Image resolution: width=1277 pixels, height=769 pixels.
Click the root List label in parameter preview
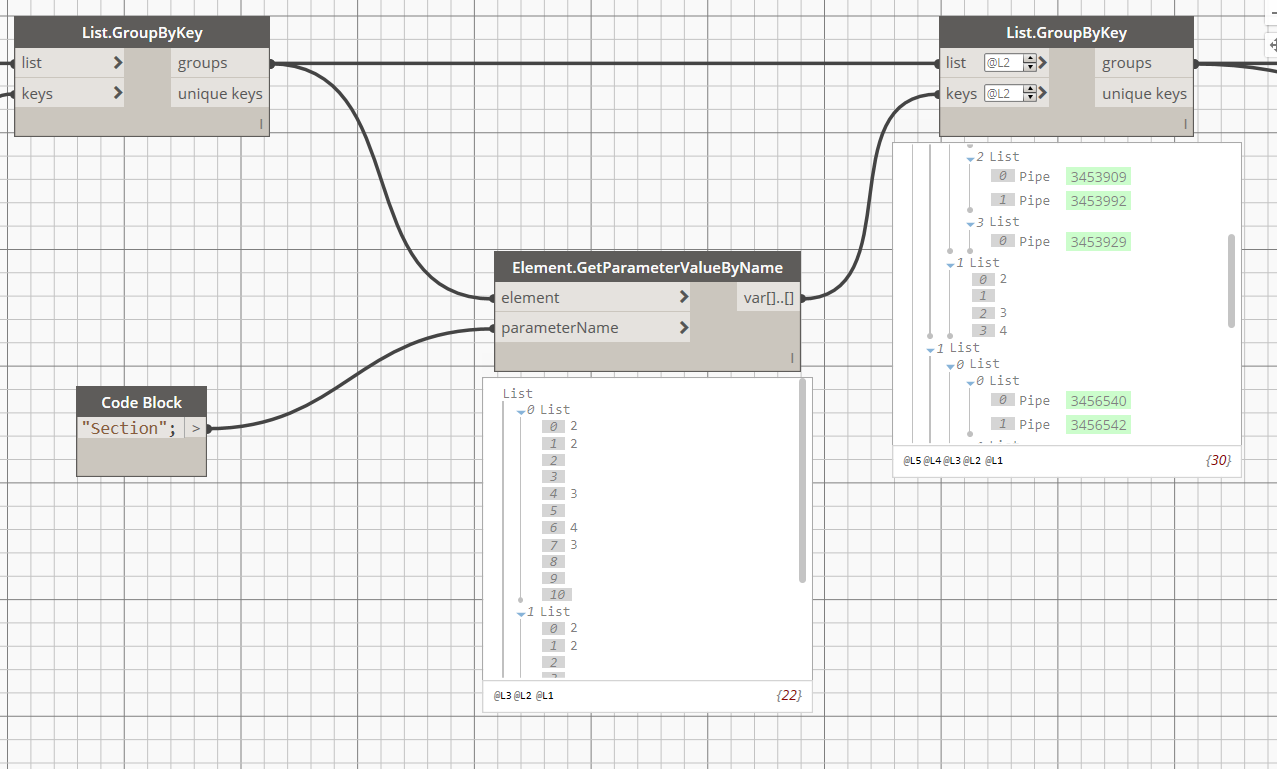518,394
